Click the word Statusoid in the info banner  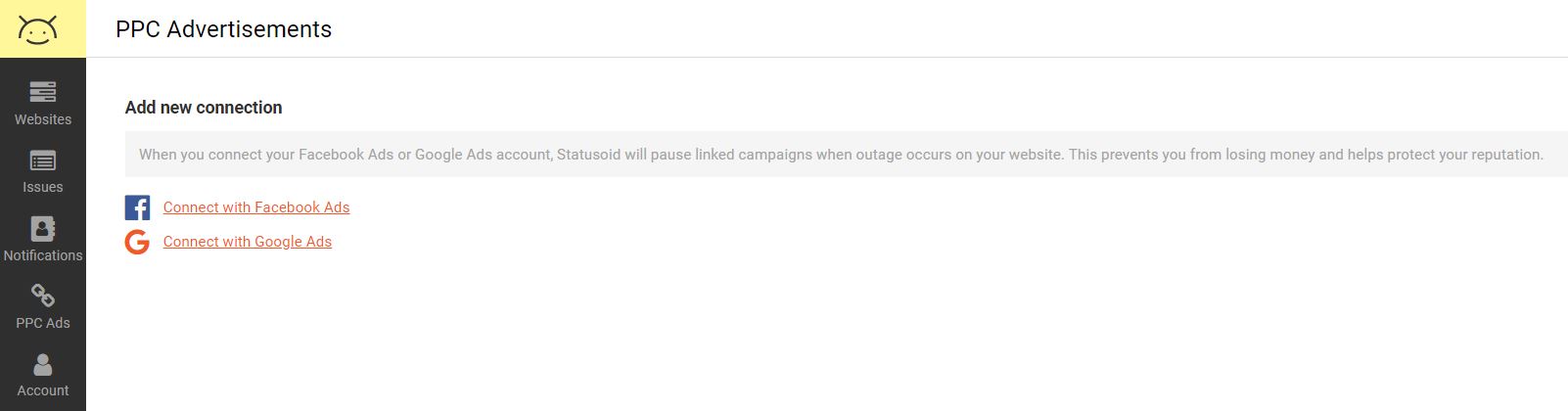point(588,155)
